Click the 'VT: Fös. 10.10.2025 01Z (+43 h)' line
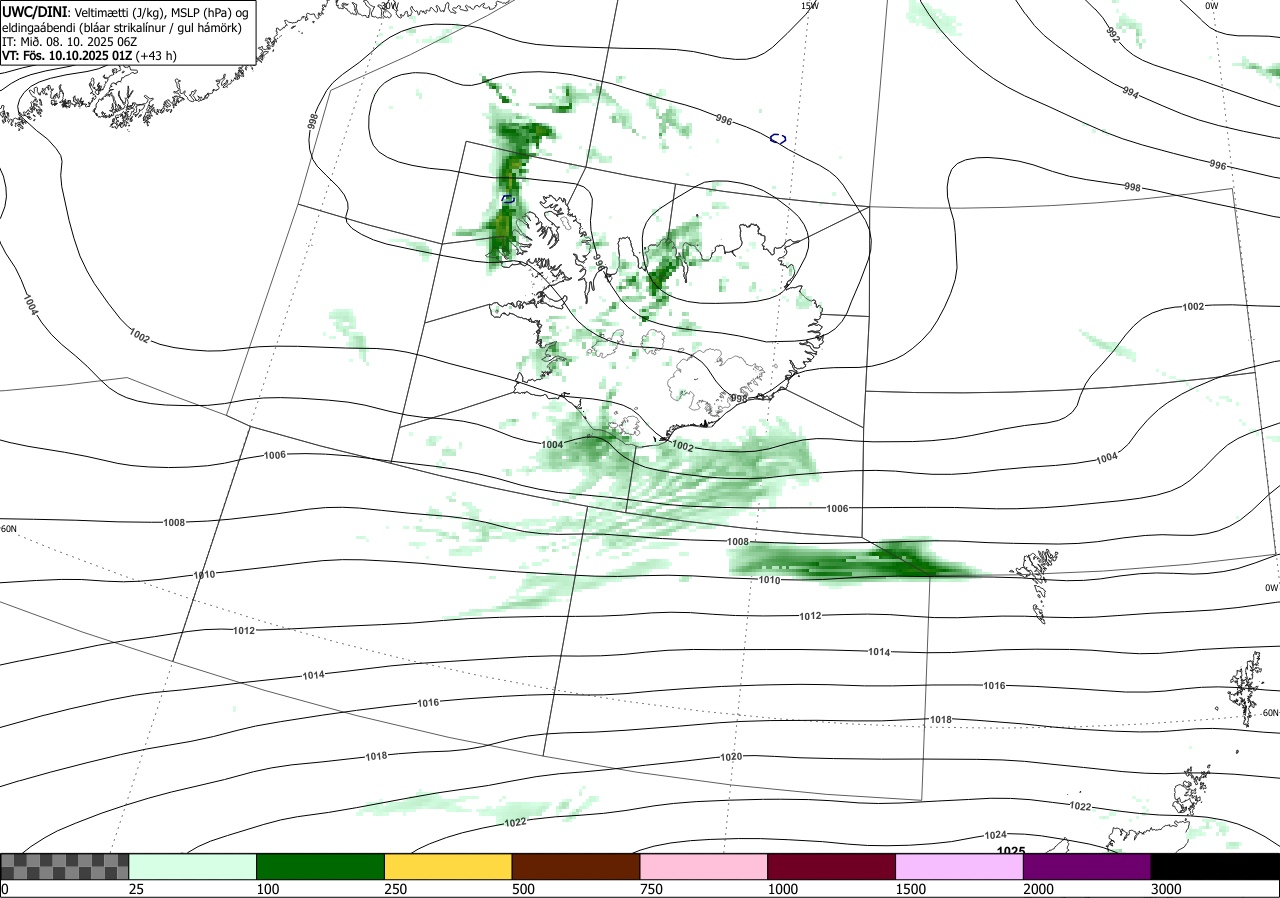 pos(89,56)
